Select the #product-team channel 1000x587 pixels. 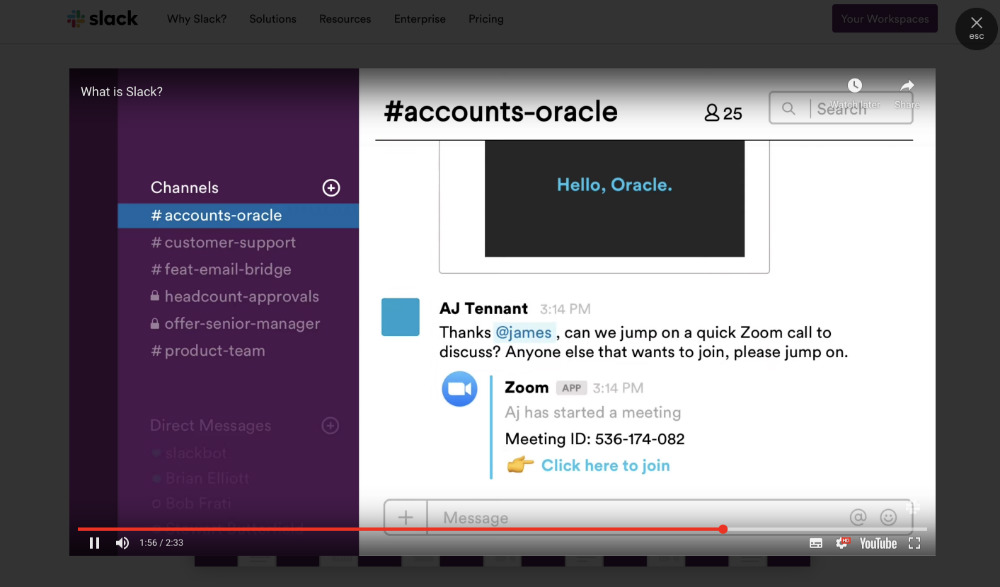point(208,351)
